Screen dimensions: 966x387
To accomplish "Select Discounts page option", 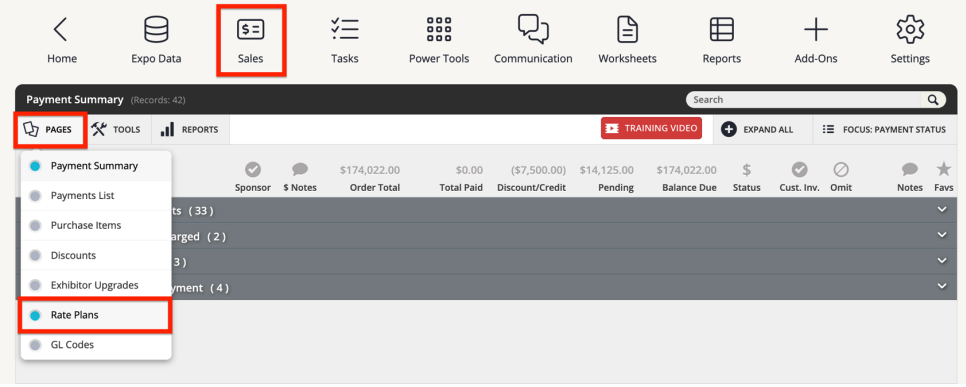I will pos(96,255).
